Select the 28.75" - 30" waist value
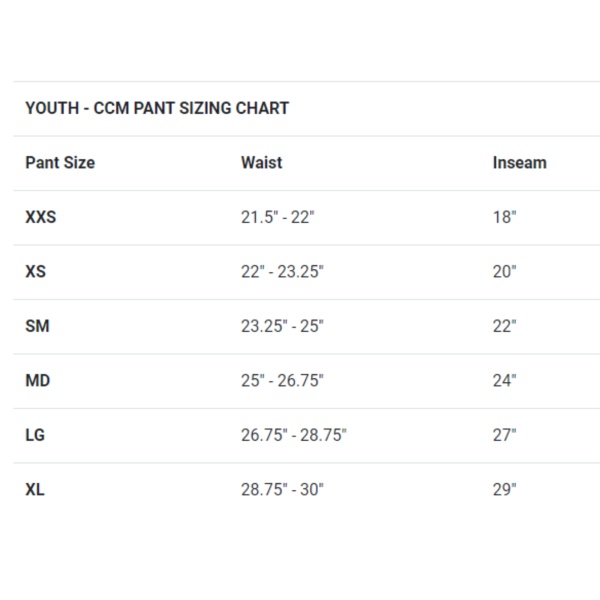The height and width of the screenshot is (600, 600). pos(282,489)
